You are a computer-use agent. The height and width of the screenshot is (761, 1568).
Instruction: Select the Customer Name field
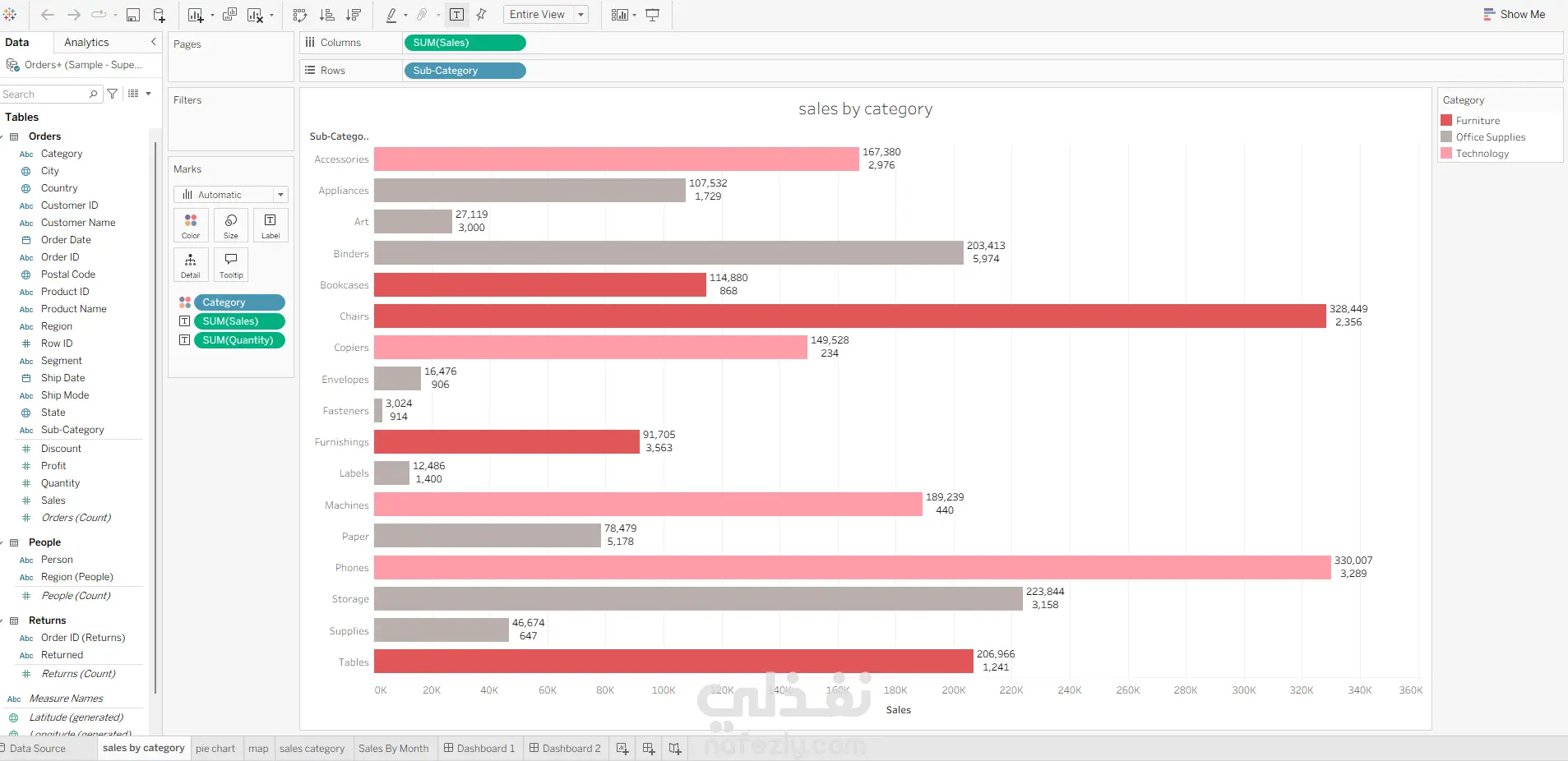[x=78, y=223]
